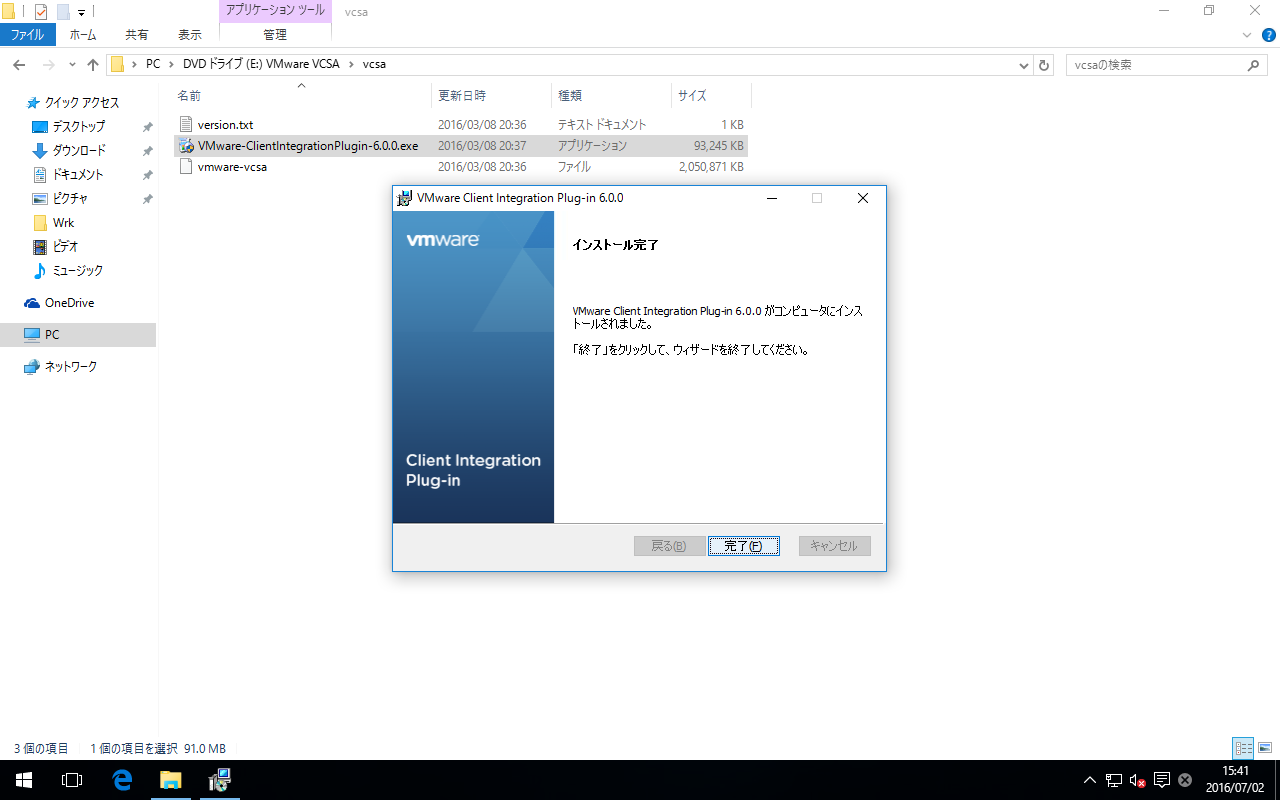Select ネットワーク in navigation pane
Image resolution: width=1280 pixels, height=800 pixels.
click(x=71, y=367)
